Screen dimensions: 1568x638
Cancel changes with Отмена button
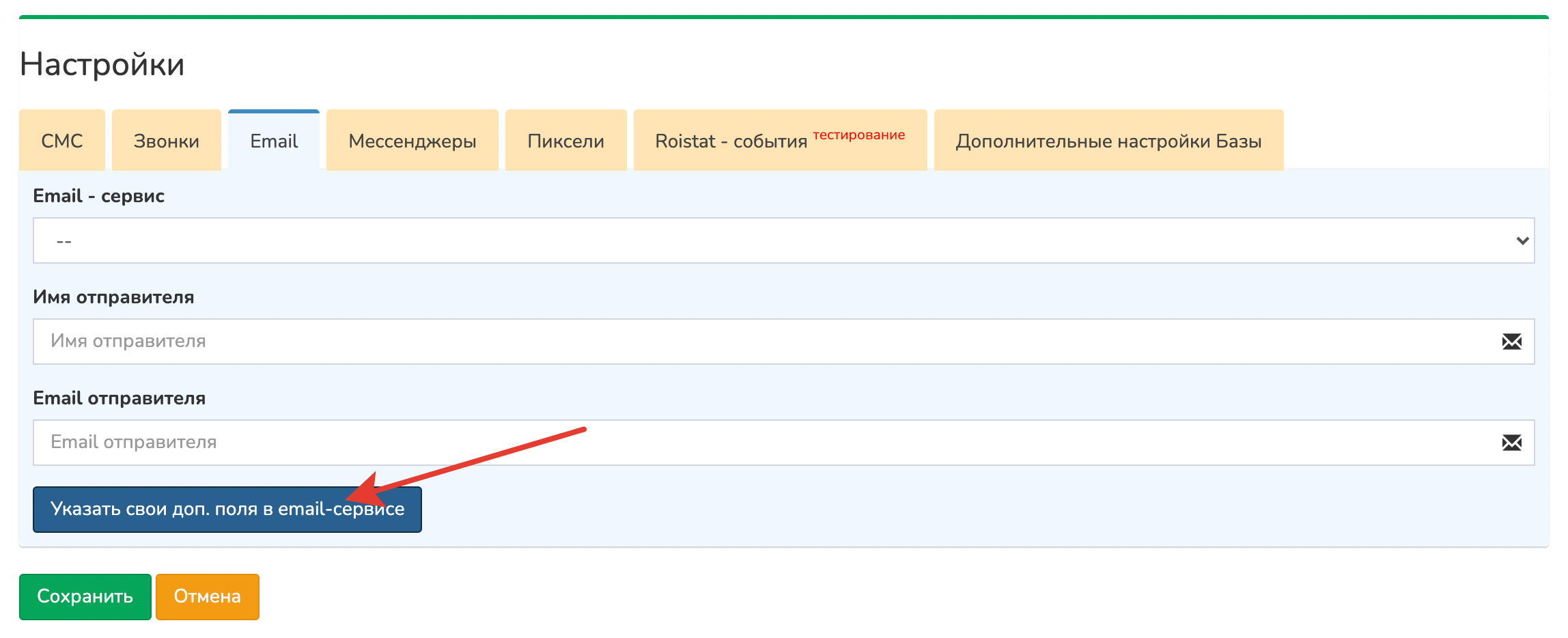point(208,597)
